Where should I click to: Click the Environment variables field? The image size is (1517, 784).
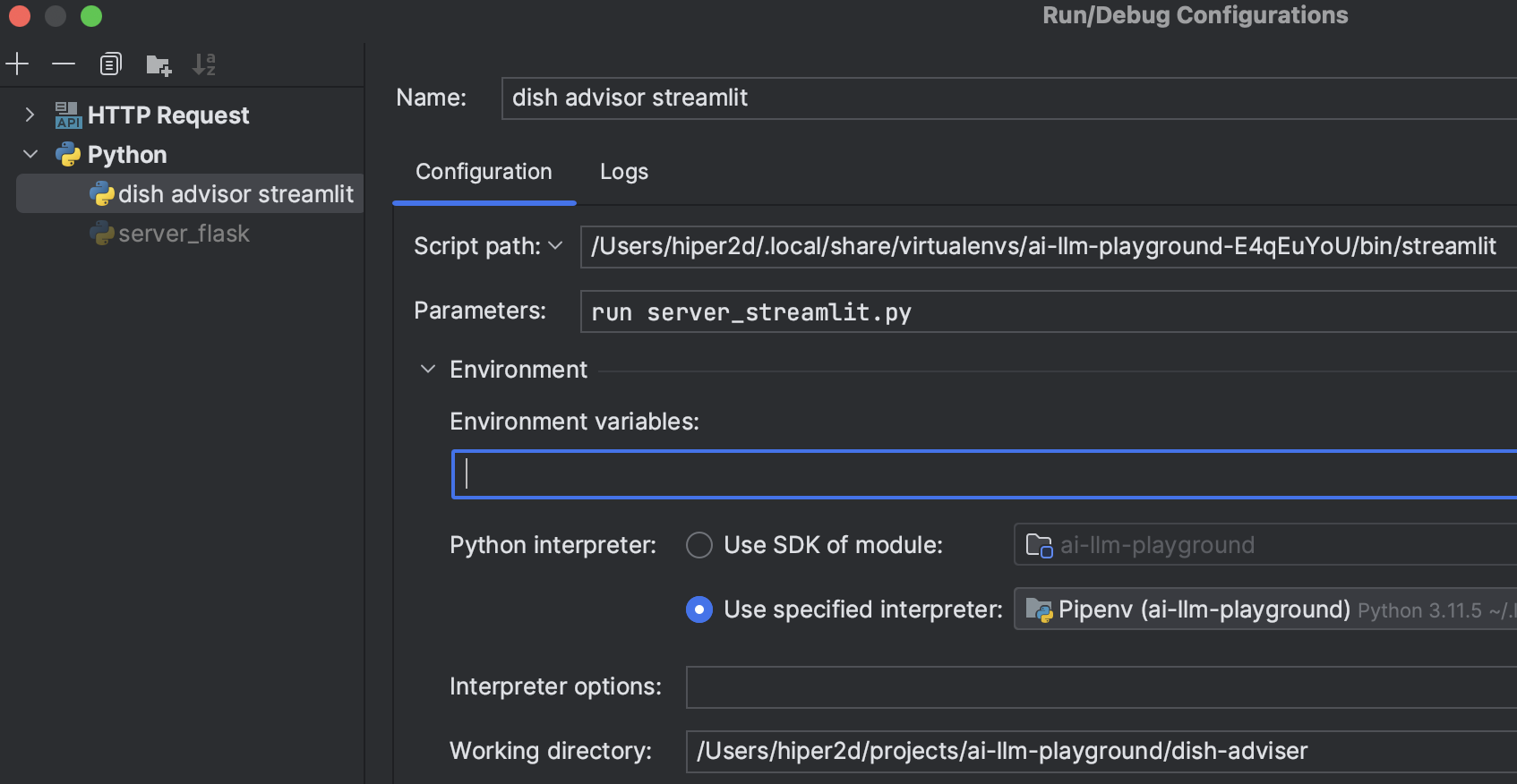pyautogui.click(x=984, y=474)
